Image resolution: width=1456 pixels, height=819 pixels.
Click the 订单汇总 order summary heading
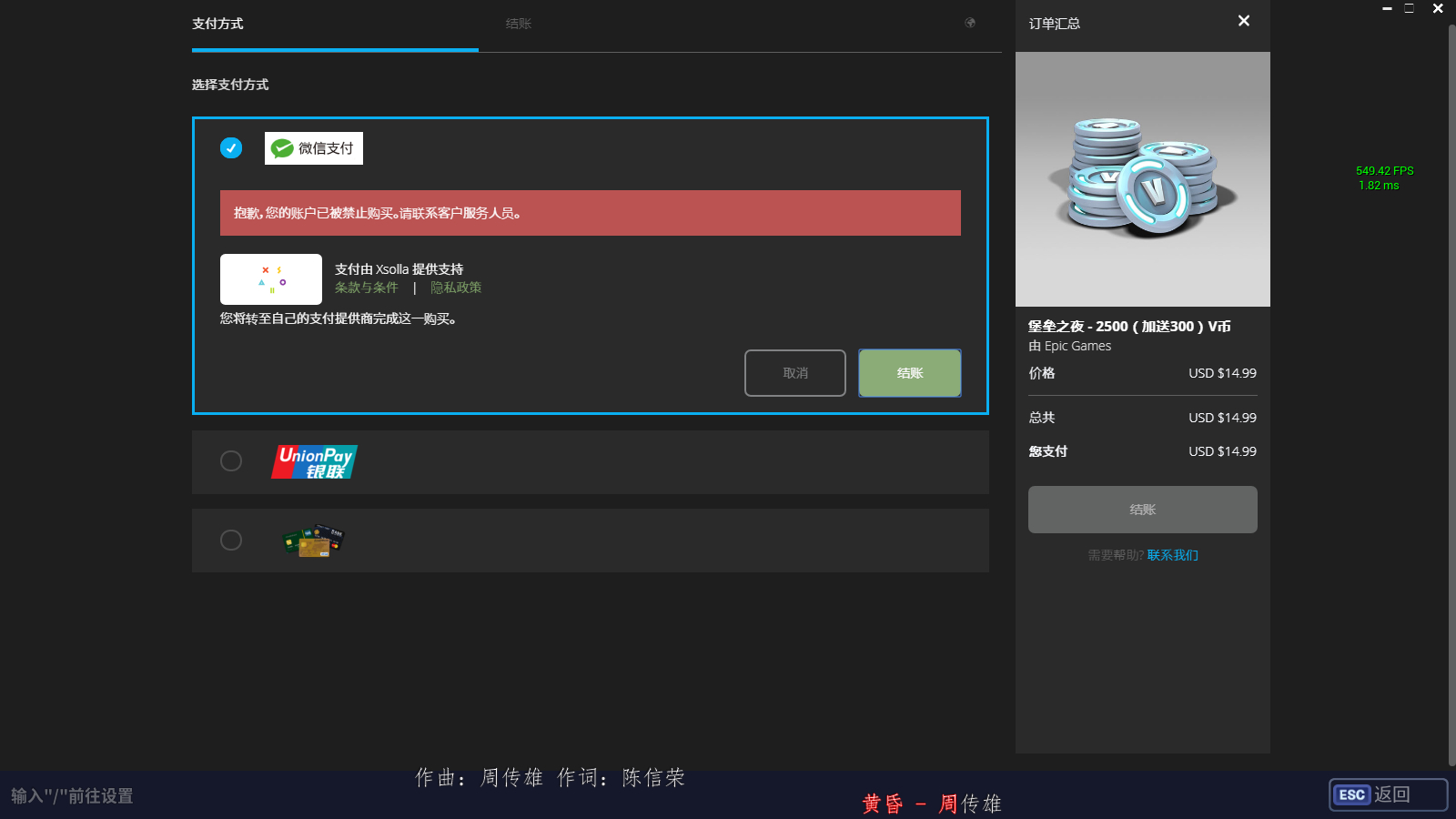[1055, 24]
